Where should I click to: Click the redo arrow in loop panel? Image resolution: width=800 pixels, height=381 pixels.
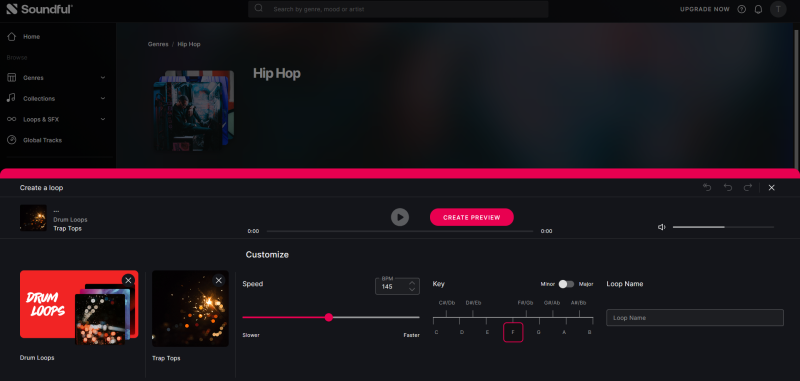tap(747, 188)
